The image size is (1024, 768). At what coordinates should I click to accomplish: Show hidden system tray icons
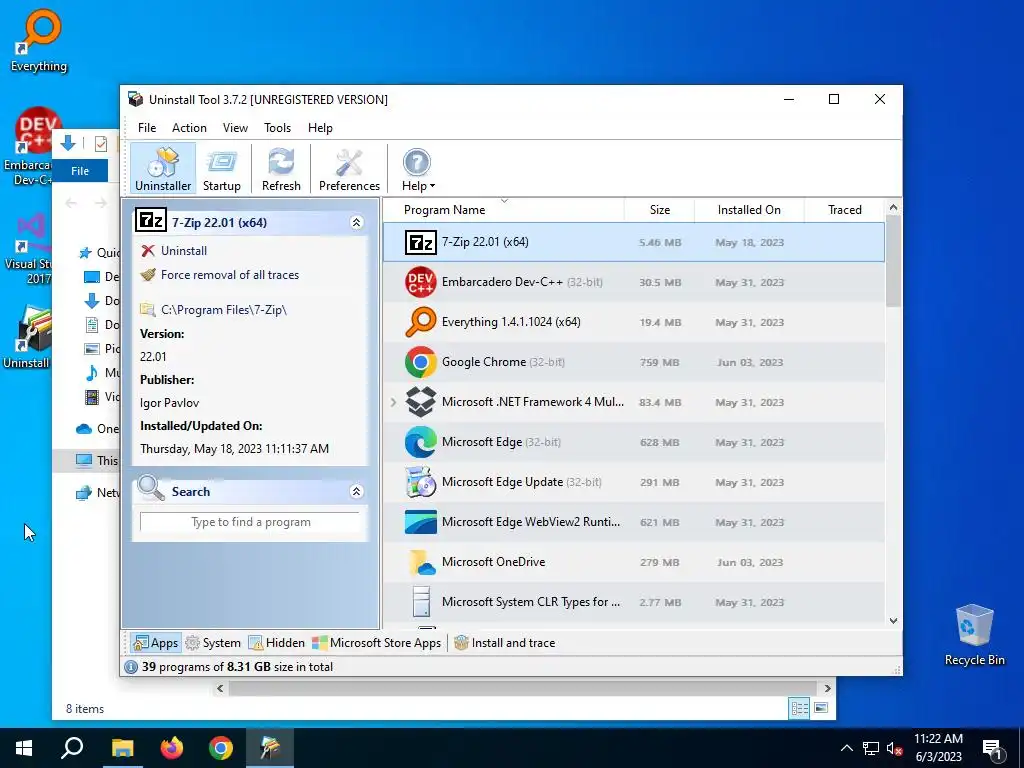846,748
